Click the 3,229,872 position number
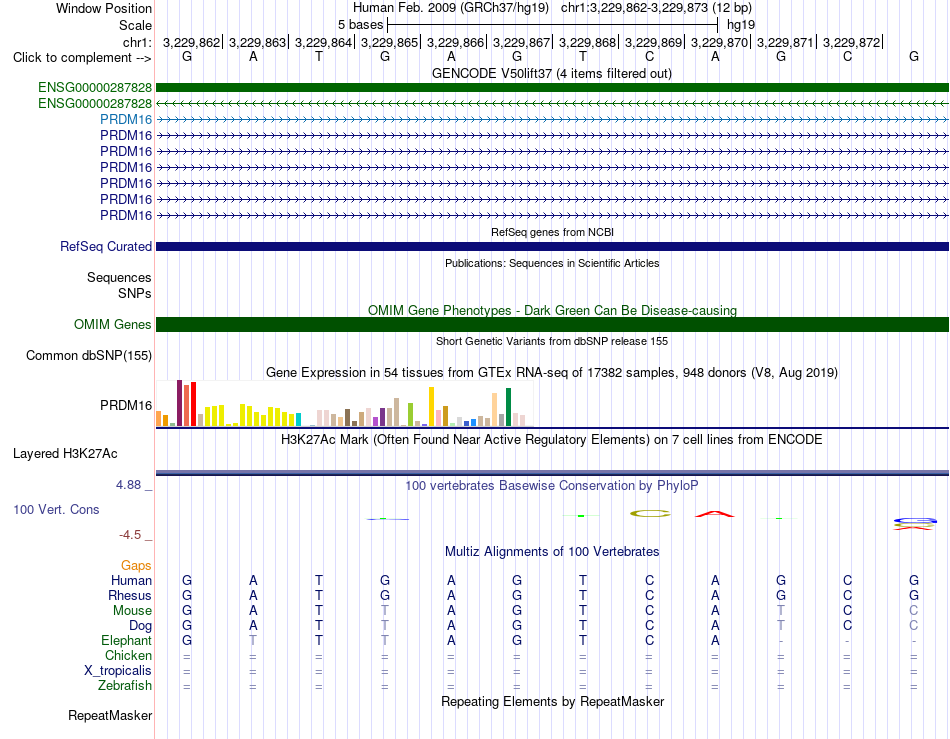This screenshot has height=739, width=950. 851,42
